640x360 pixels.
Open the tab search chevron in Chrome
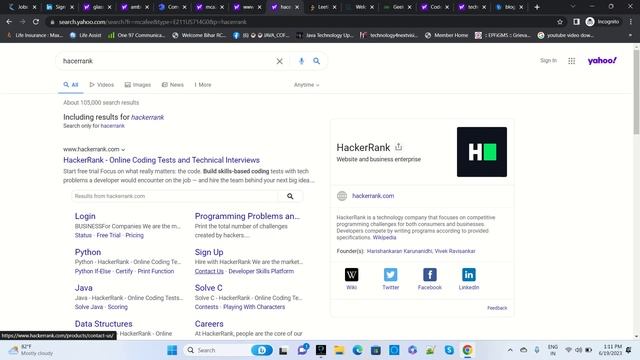coord(573,7)
